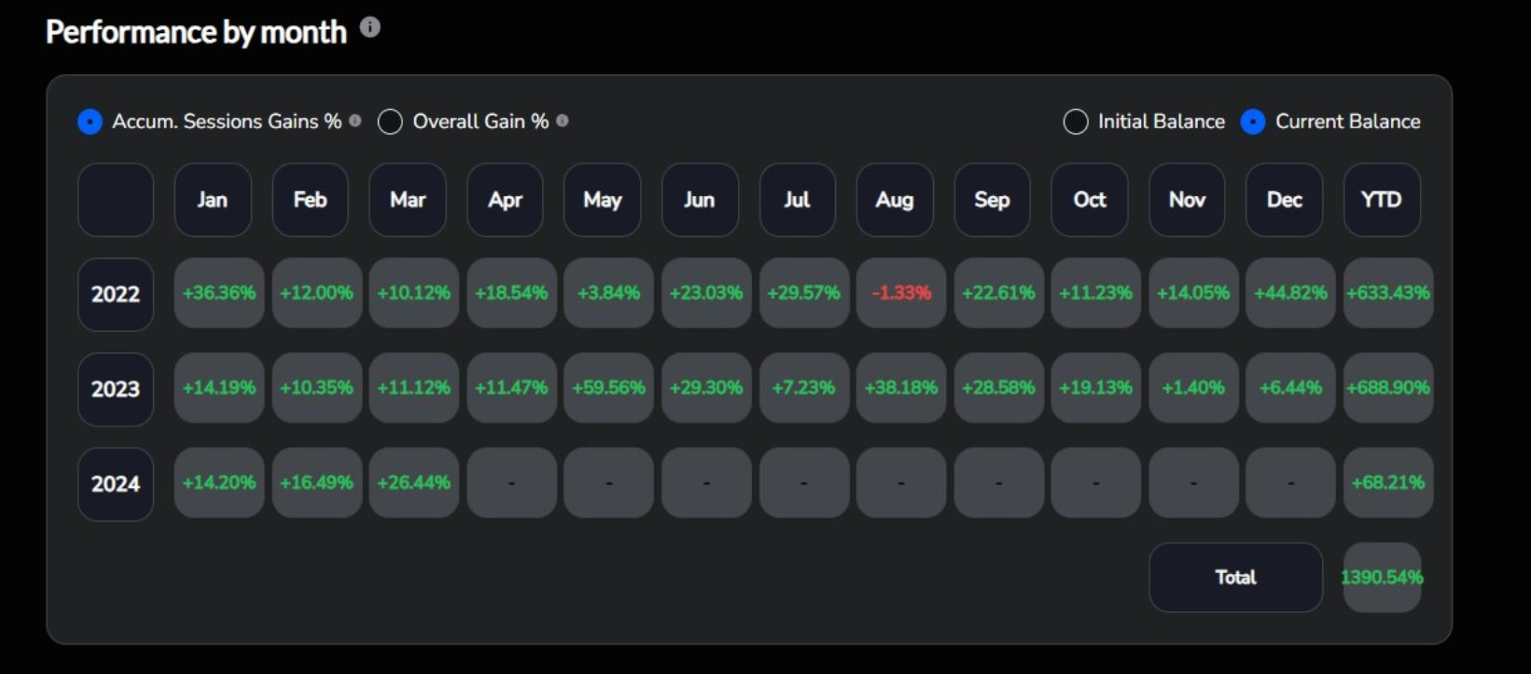Select Accum. Sessions Gains % radio button
1531x674 pixels.
coord(90,122)
